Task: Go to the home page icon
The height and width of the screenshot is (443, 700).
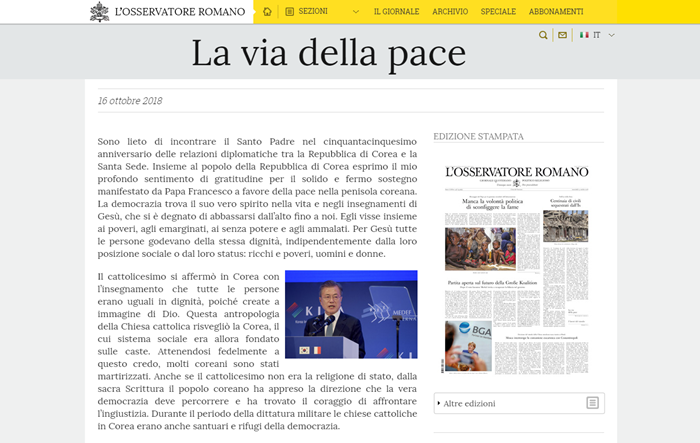Action: (x=267, y=12)
